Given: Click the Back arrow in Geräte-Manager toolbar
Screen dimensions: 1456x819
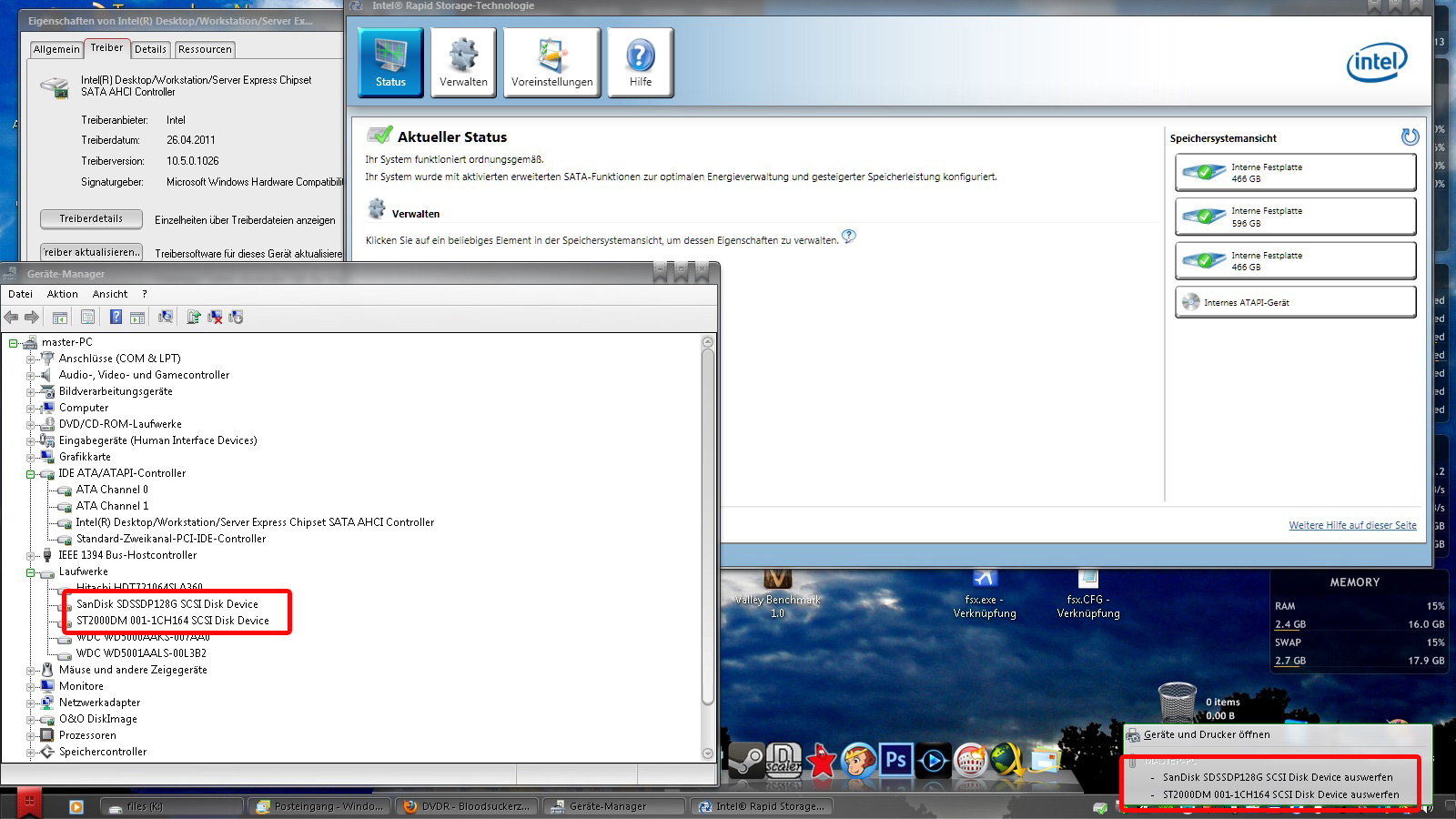Looking at the screenshot, I should click(x=11, y=317).
